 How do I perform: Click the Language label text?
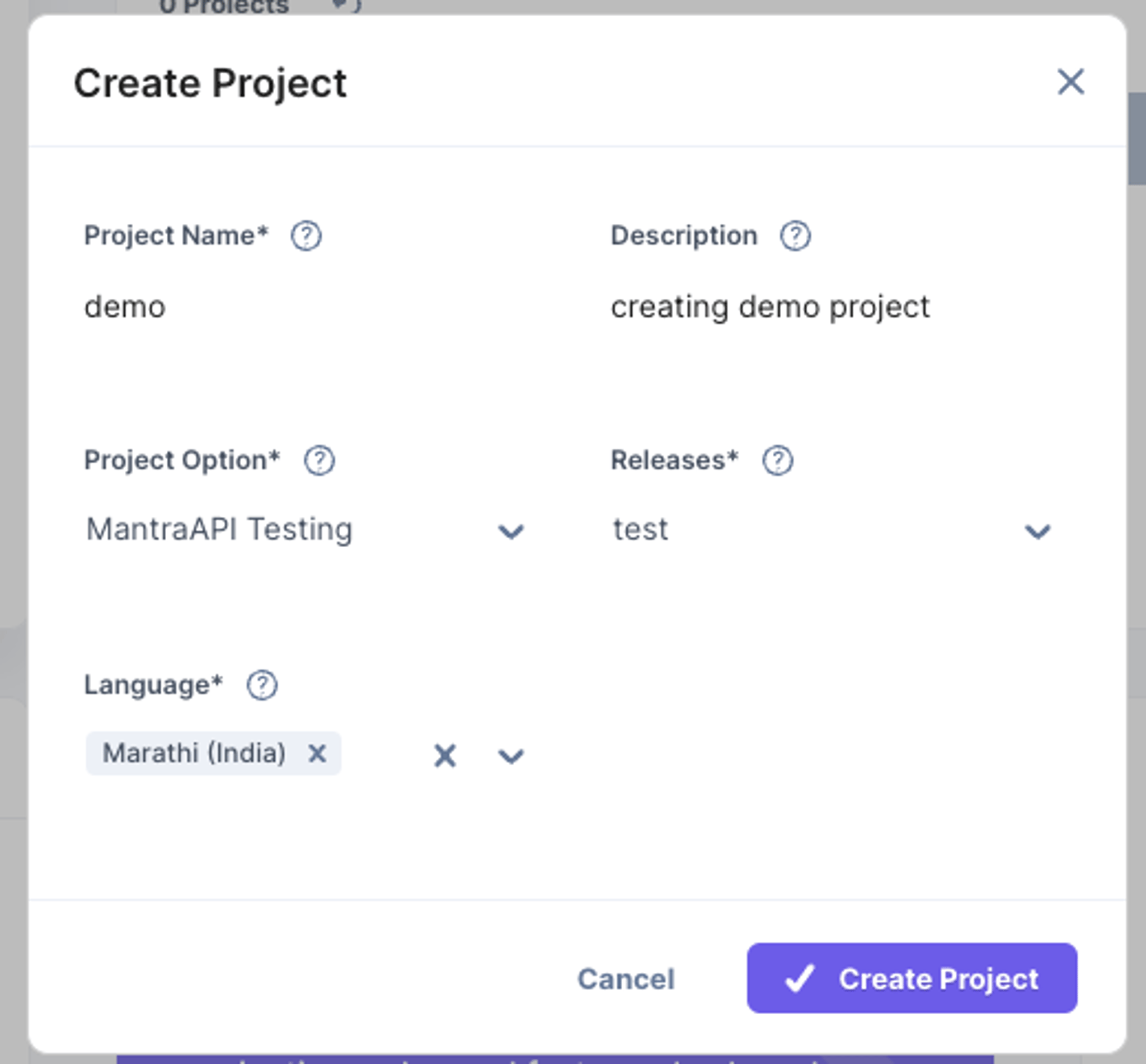(x=153, y=685)
